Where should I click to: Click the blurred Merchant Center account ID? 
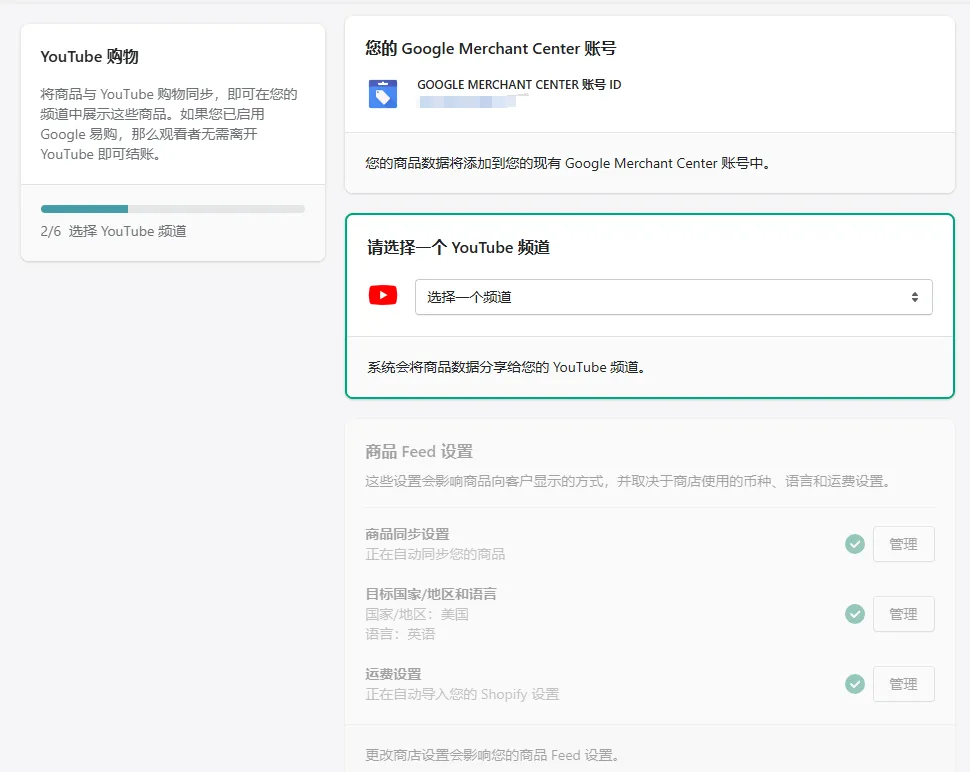(468, 101)
